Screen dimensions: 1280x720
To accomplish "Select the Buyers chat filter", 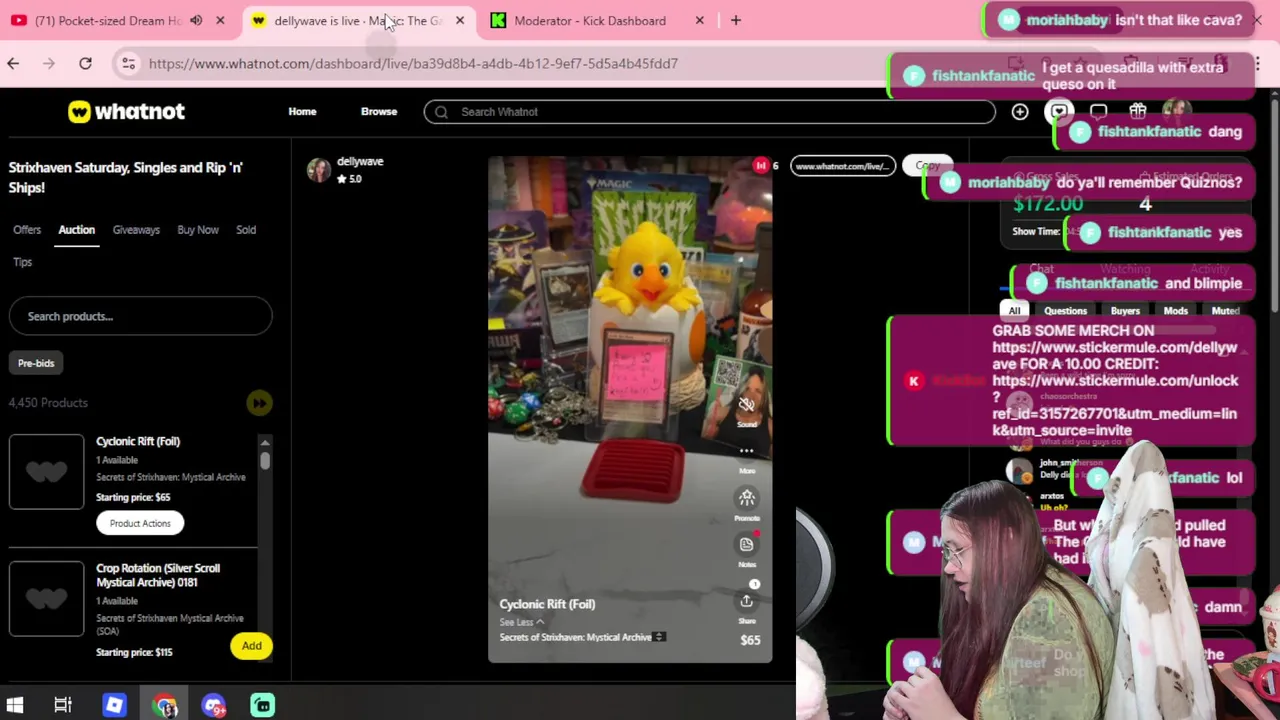I will (1125, 311).
